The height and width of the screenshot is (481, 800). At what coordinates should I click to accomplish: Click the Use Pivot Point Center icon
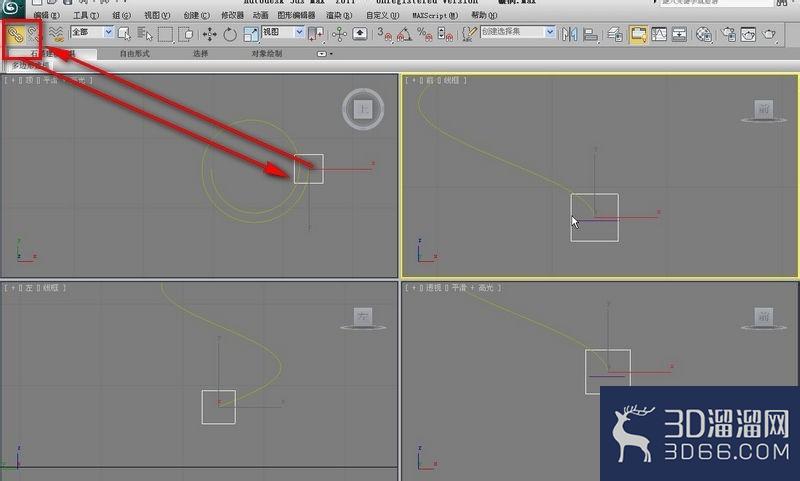click(x=316, y=35)
